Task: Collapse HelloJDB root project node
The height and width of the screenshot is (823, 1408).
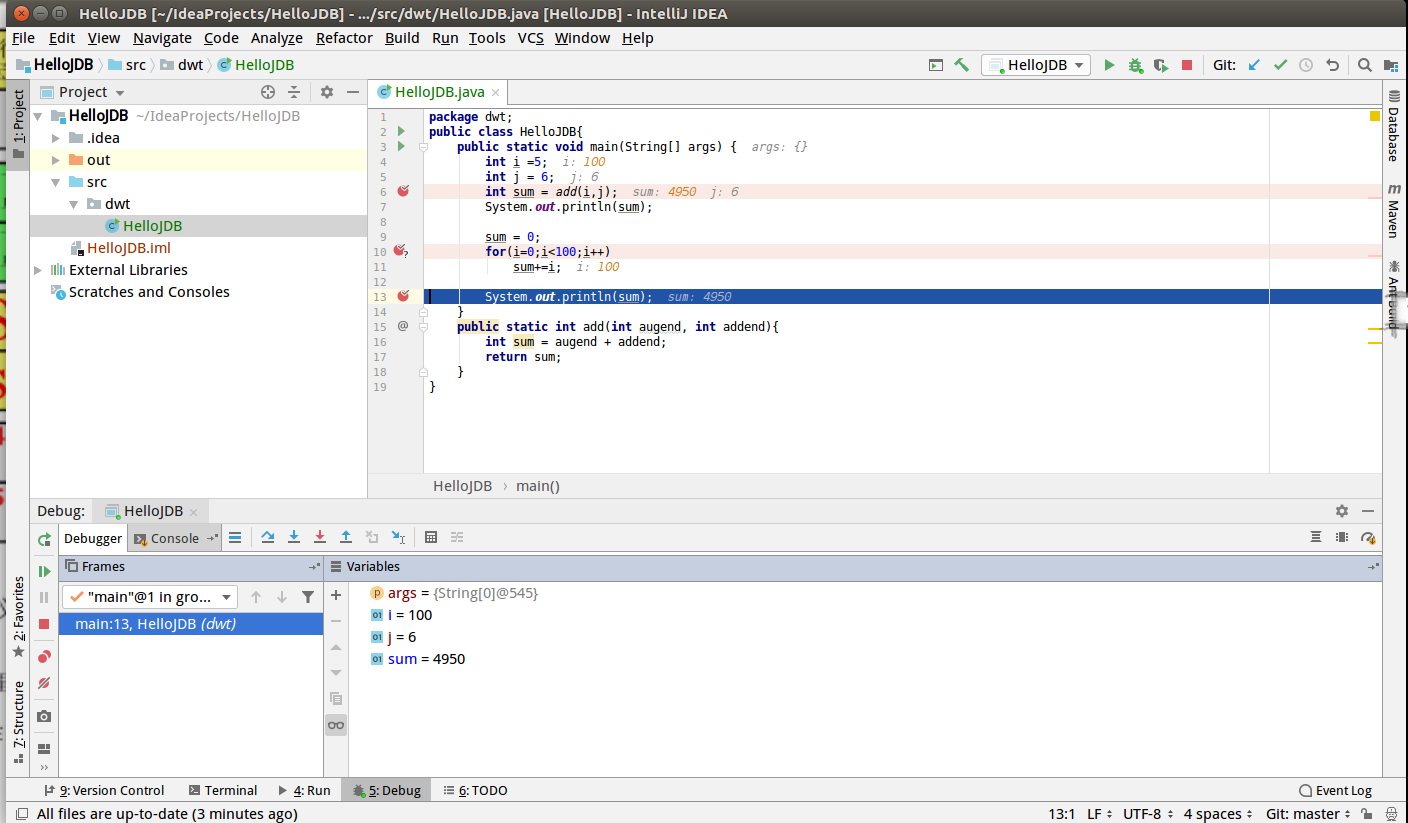Action: pos(38,116)
